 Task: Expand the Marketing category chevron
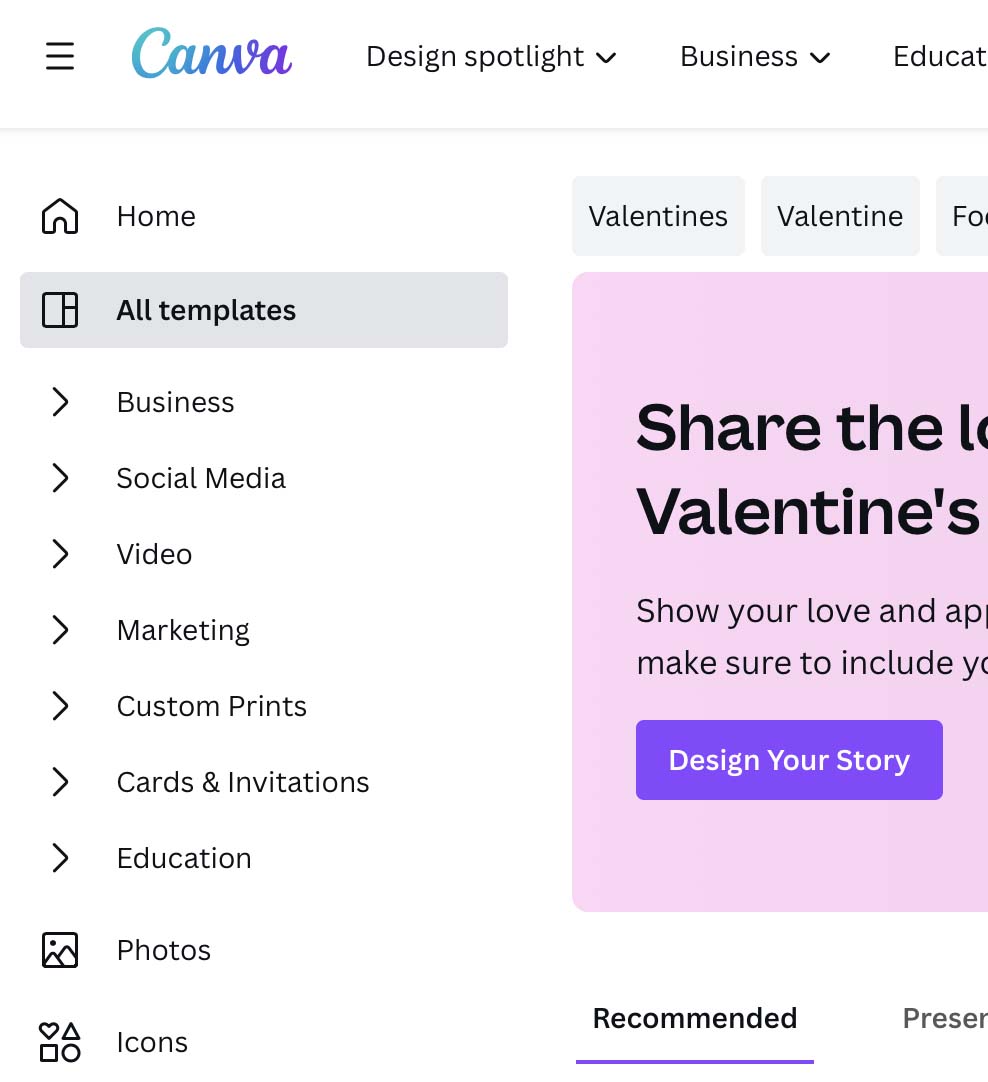tap(61, 629)
